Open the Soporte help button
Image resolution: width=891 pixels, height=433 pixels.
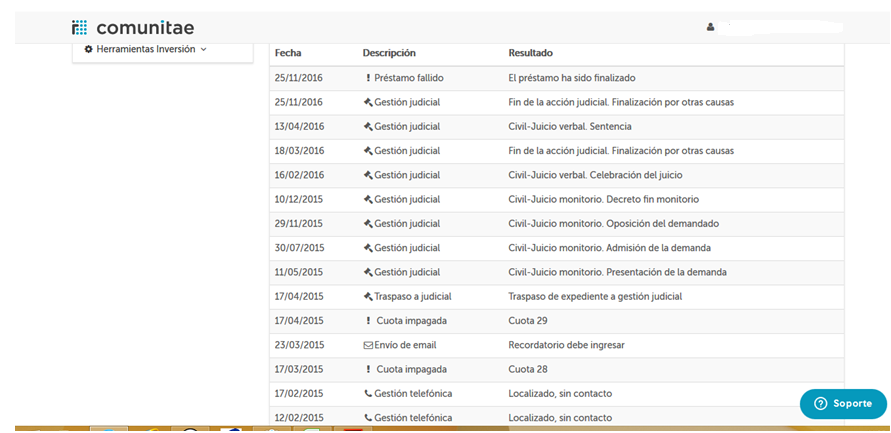click(843, 404)
